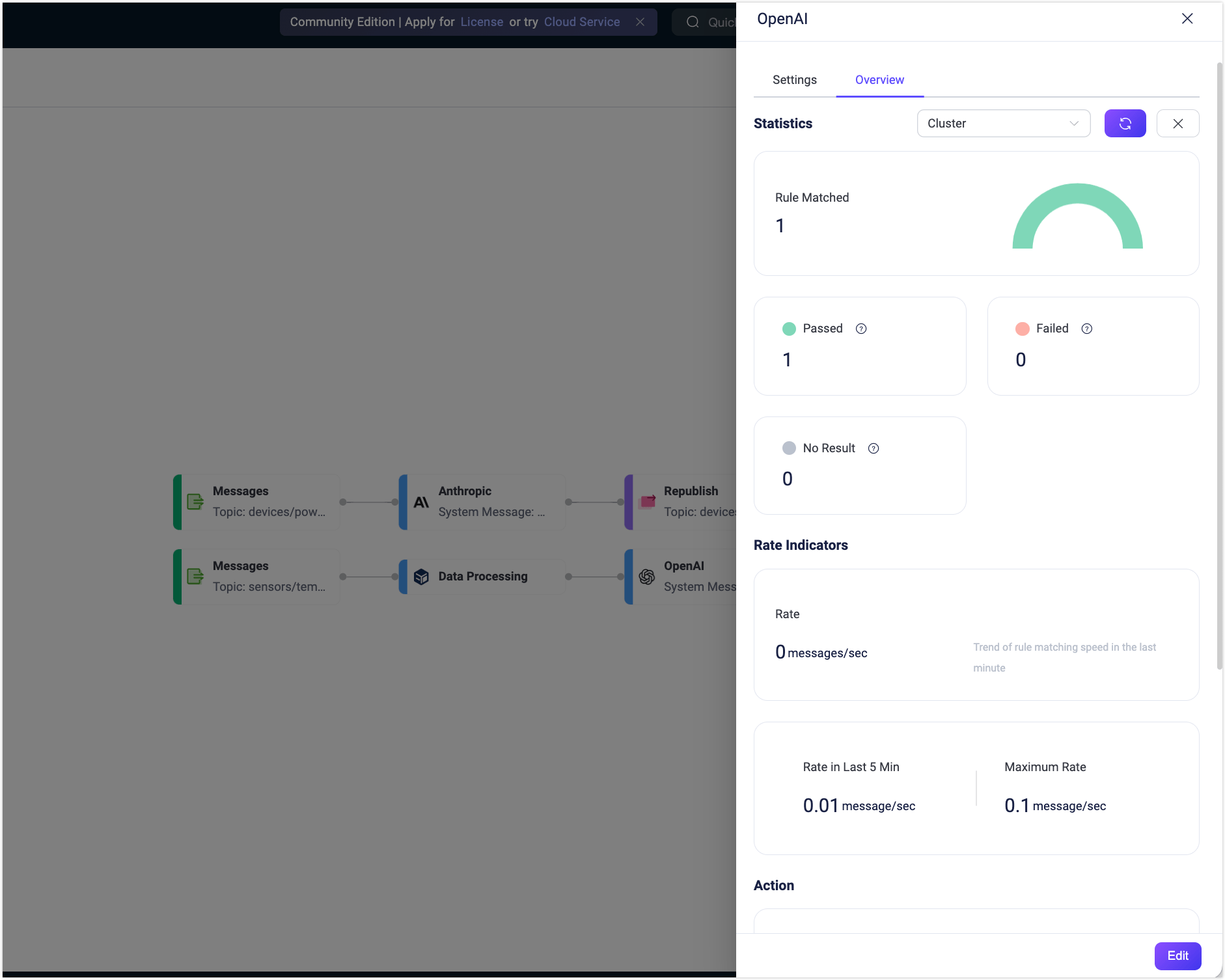Open the No Result metric help tooltip

click(873, 448)
